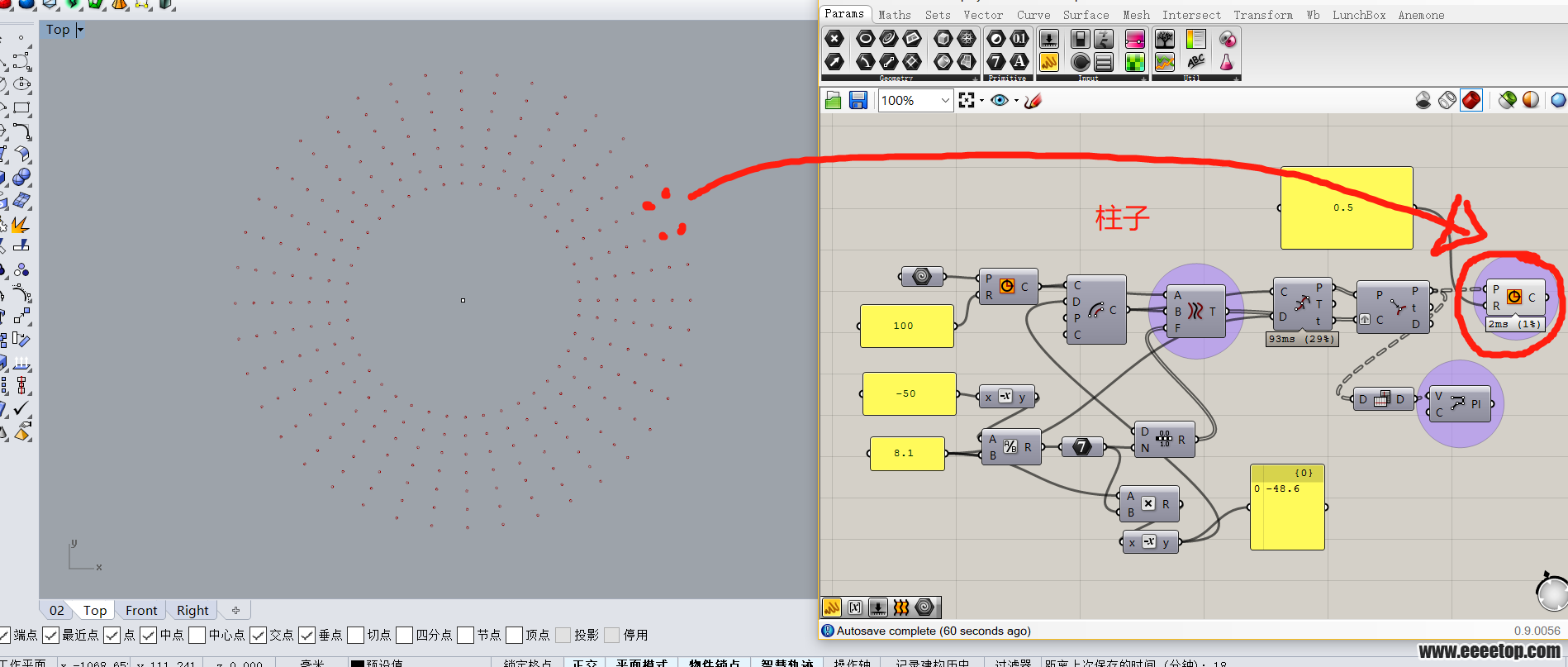Open the canvas zoom 100% dropdown
Screen dimensions: 1568x667
point(945,100)
